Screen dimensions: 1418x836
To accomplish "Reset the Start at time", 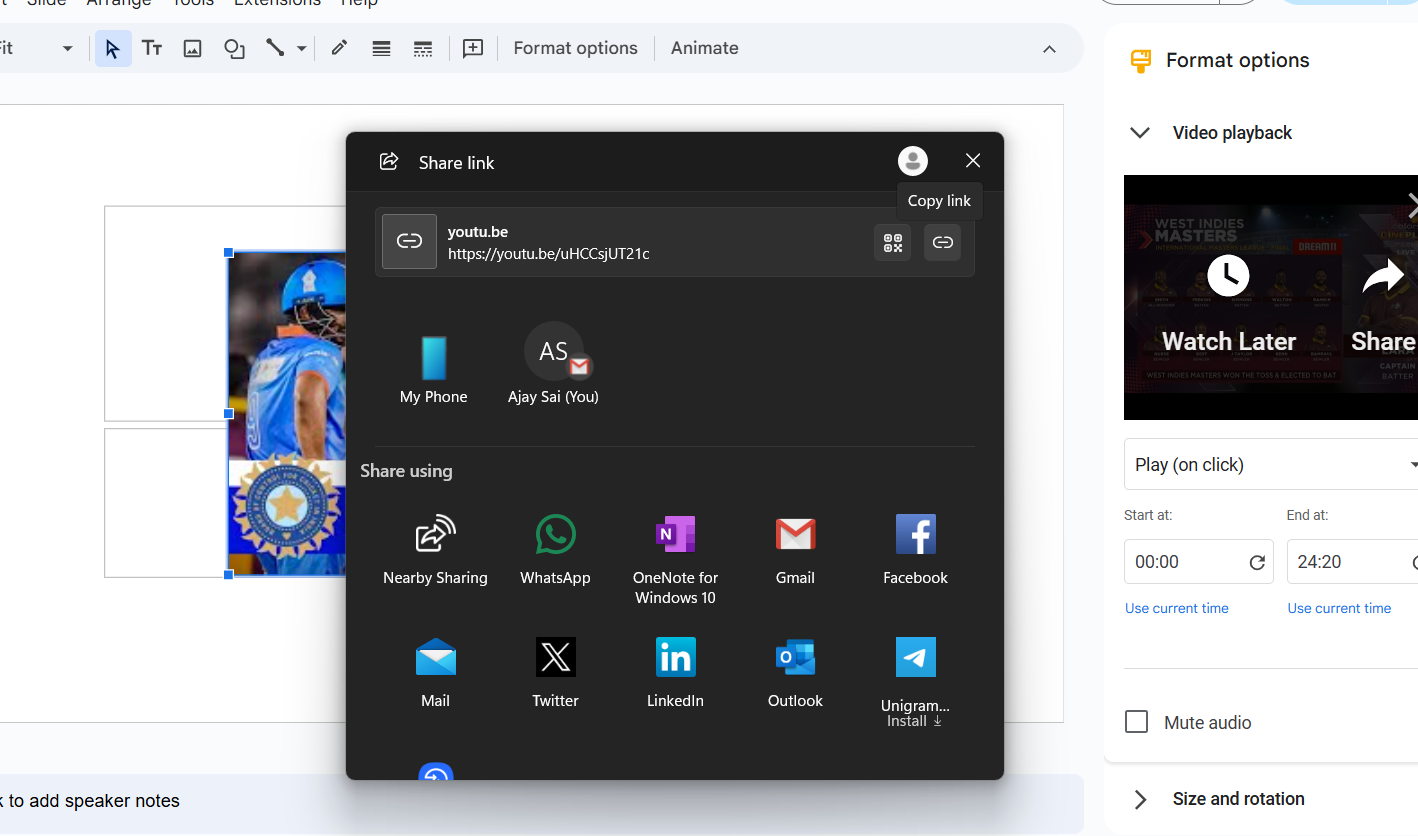I will point(1258,562).
